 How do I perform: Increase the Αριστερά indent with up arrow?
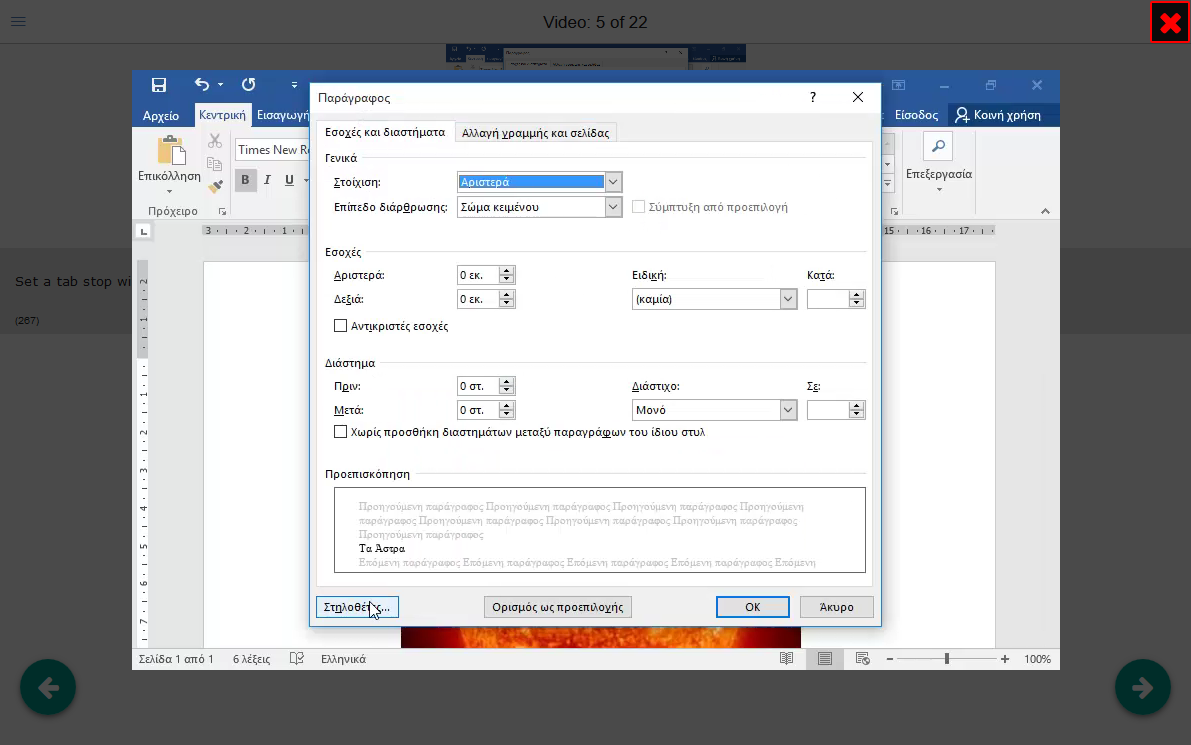[507, 271]
